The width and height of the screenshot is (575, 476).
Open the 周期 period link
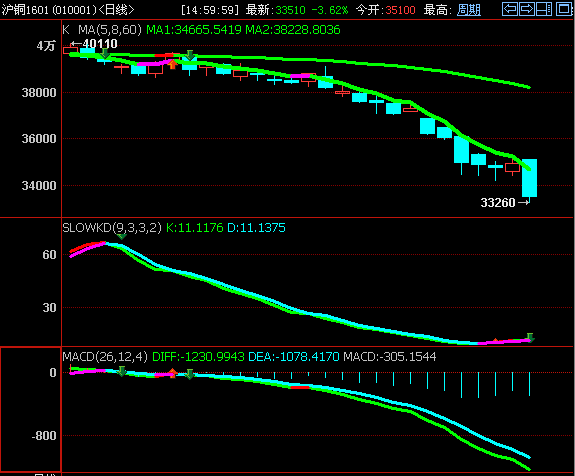pyautogui.click(x=469, y=10)
